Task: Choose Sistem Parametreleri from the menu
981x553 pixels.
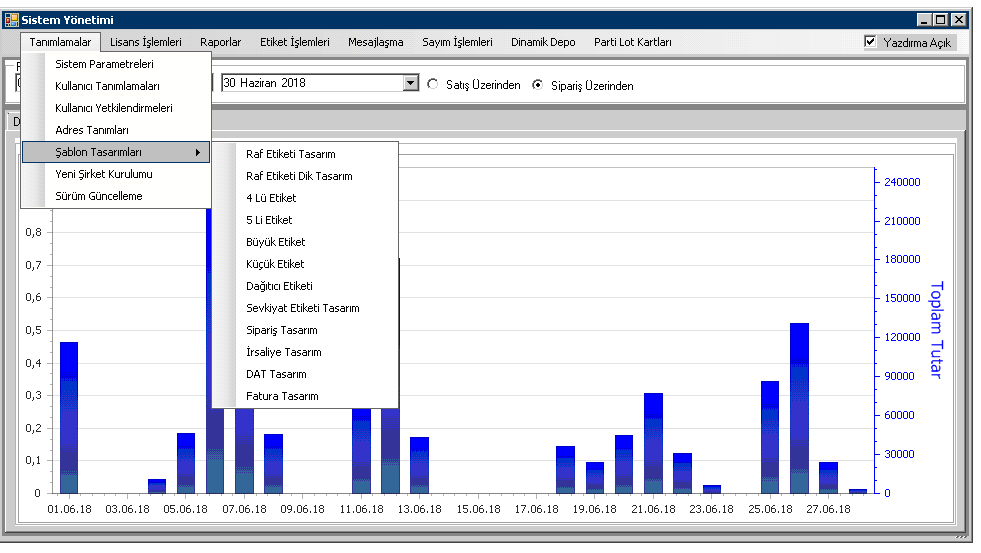Action: (116, 64)
